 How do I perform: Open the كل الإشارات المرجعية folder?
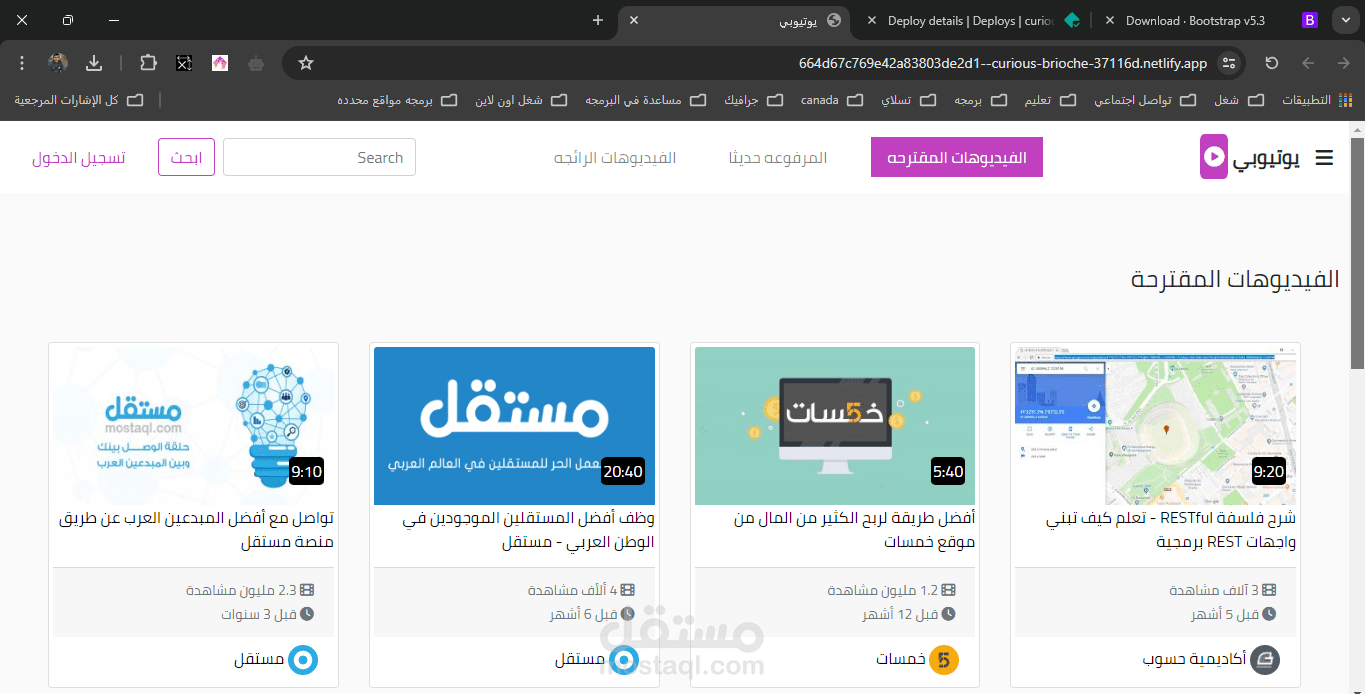click(70, 100)
